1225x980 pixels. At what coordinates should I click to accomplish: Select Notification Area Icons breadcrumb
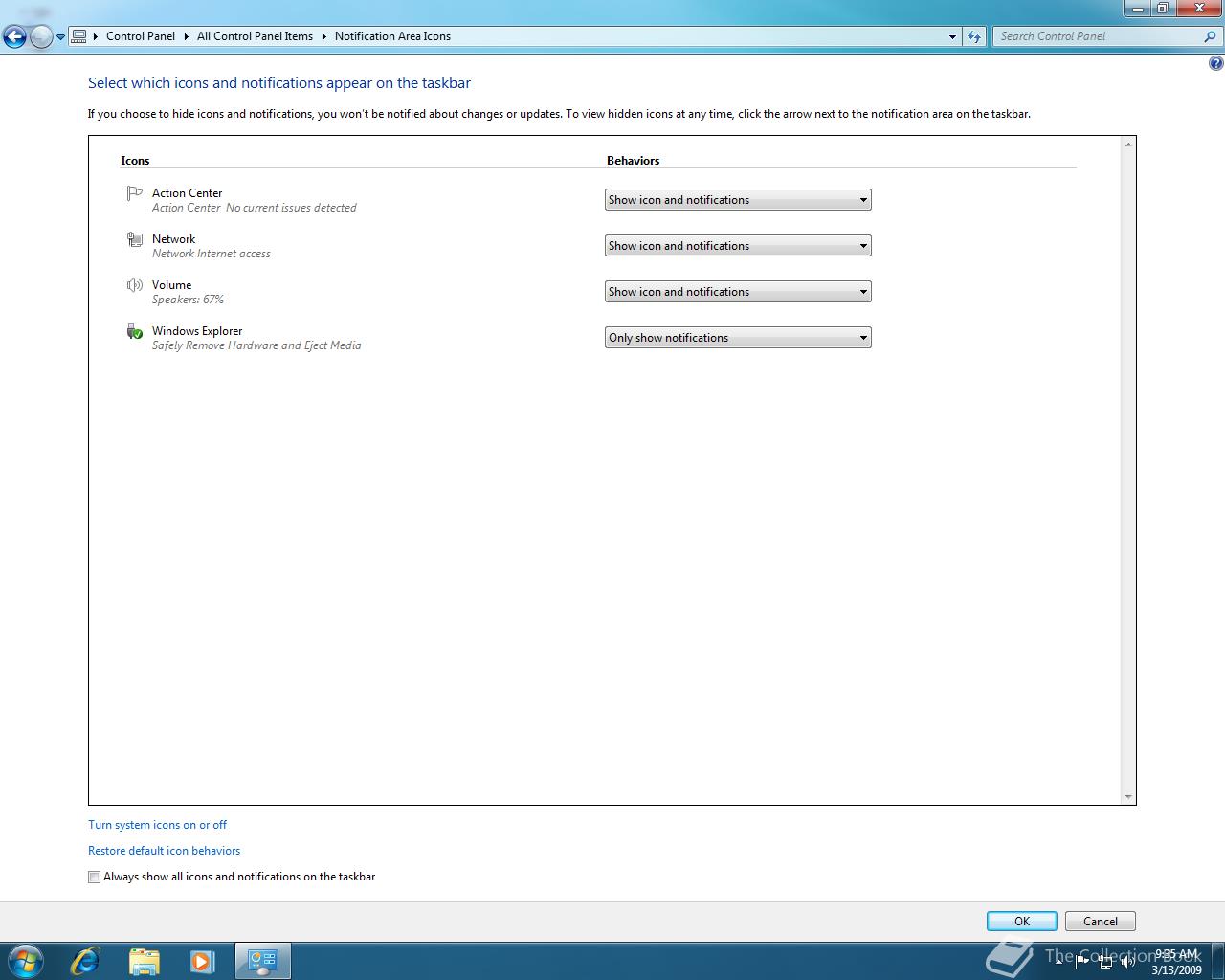[392, 36]
